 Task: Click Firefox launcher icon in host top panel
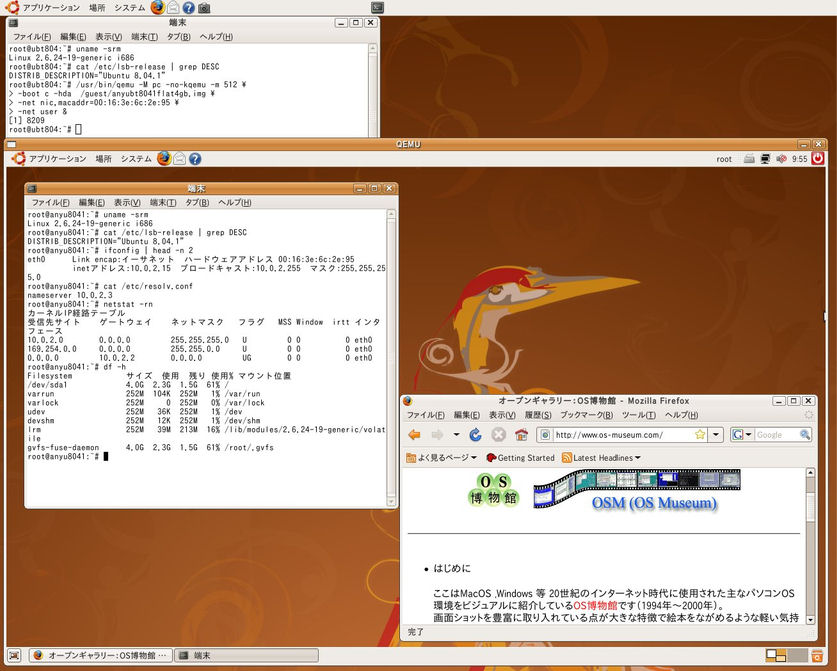(x=157, y=7)
